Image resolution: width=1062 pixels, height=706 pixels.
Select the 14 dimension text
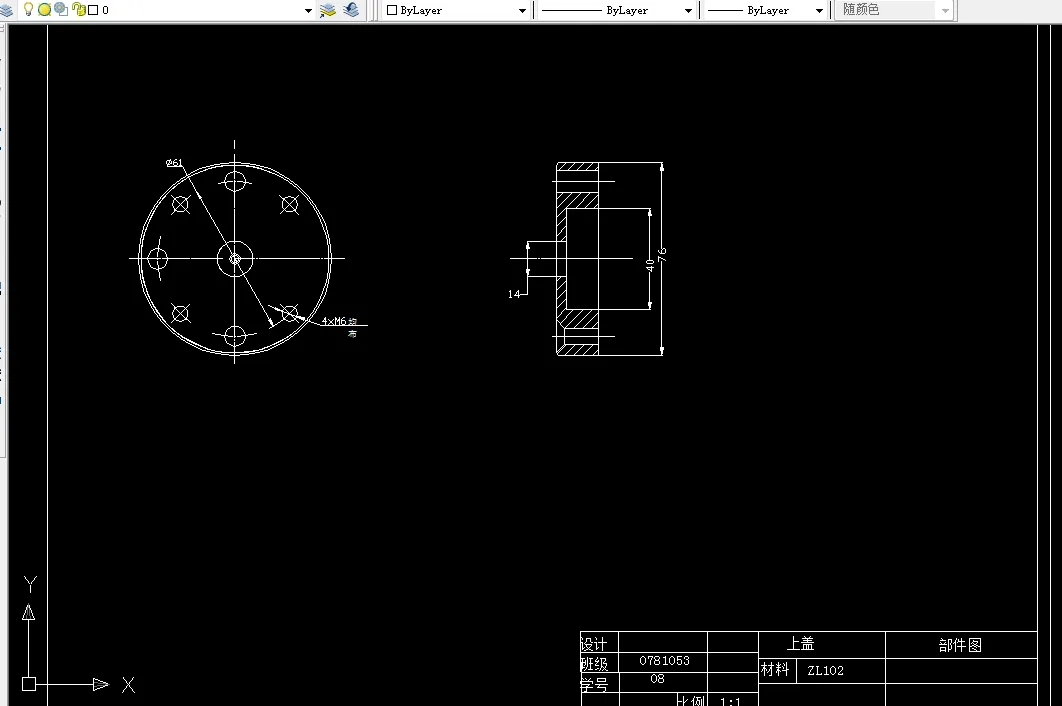[x=514, y=294]
